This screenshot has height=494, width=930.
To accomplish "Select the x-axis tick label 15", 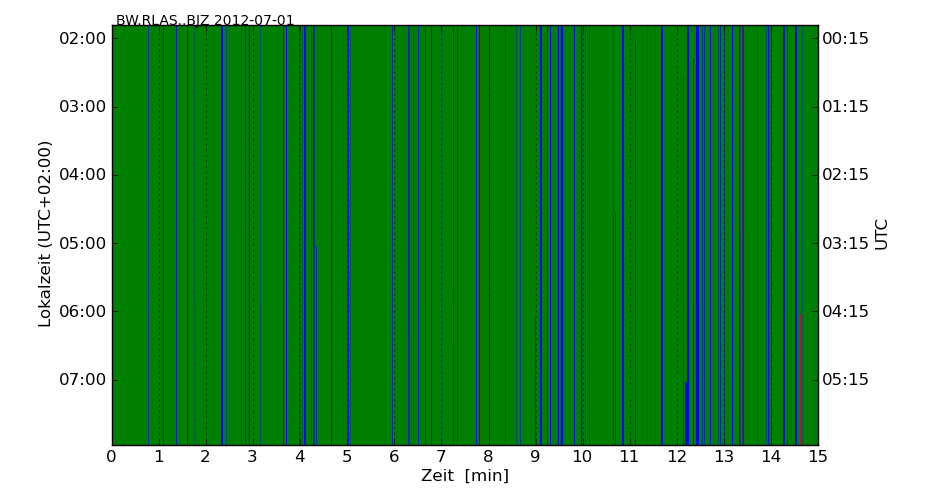I will pos(817,457).
